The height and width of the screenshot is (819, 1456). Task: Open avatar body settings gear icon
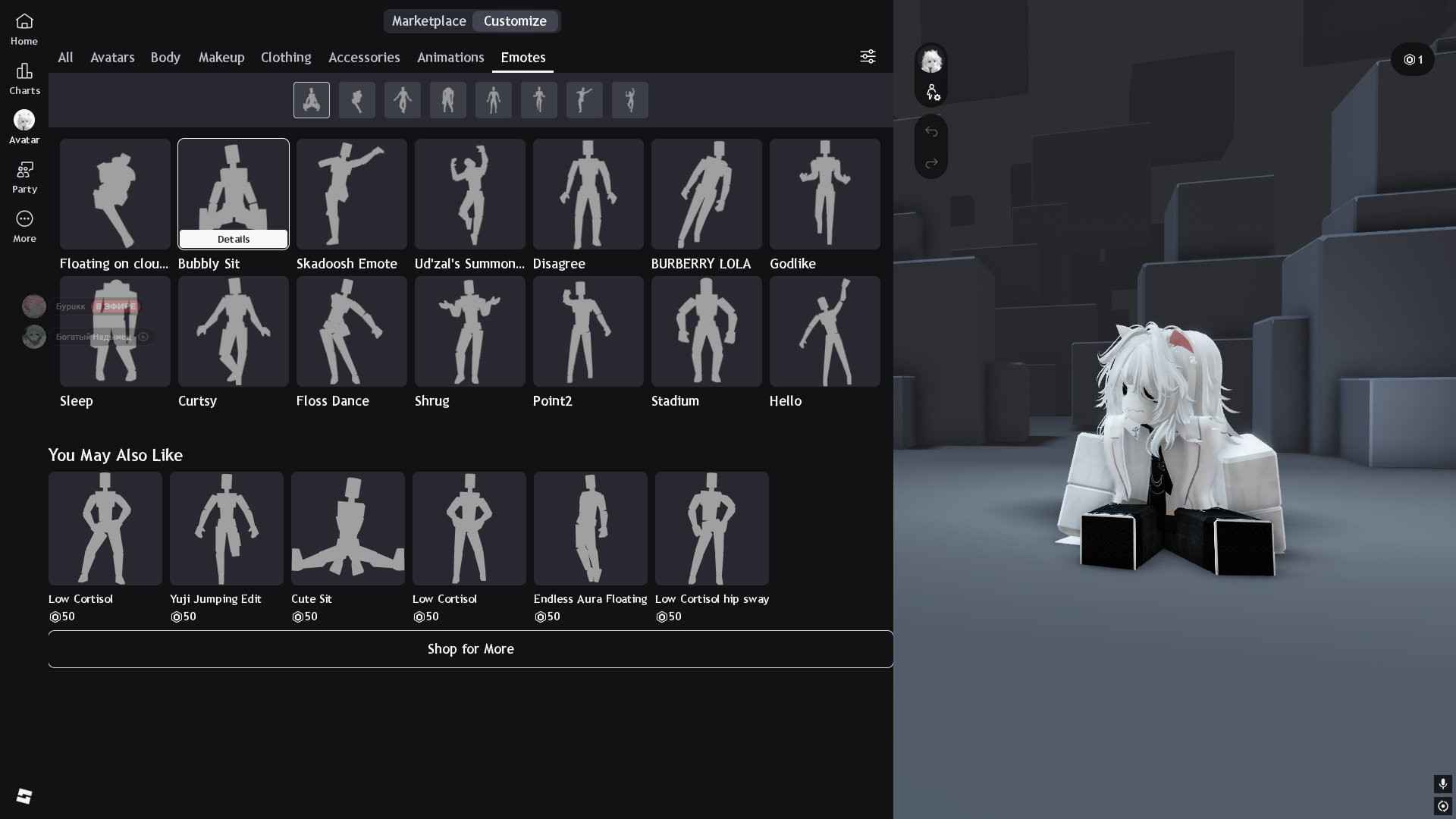click(x=932, y=93)
